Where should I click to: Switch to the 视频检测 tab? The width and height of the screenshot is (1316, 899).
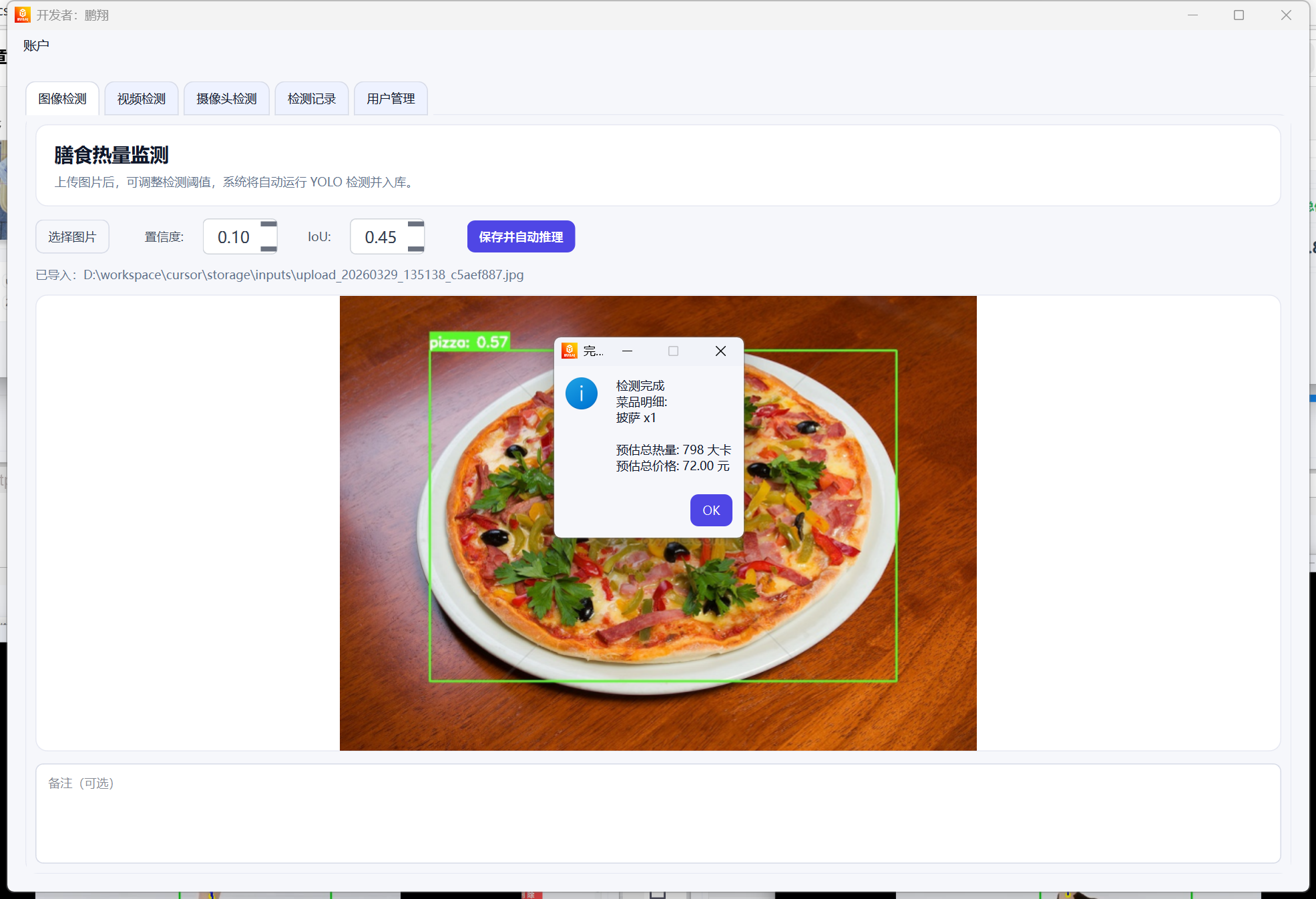coord(141,99)
